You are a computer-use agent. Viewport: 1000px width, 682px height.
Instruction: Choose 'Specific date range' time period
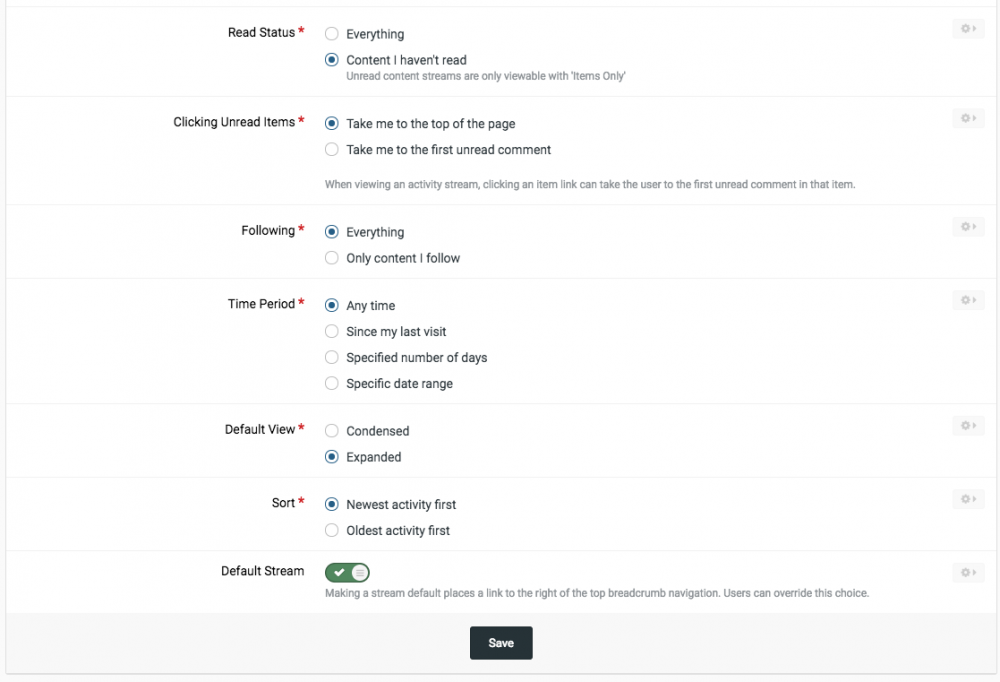coord(332,384)
